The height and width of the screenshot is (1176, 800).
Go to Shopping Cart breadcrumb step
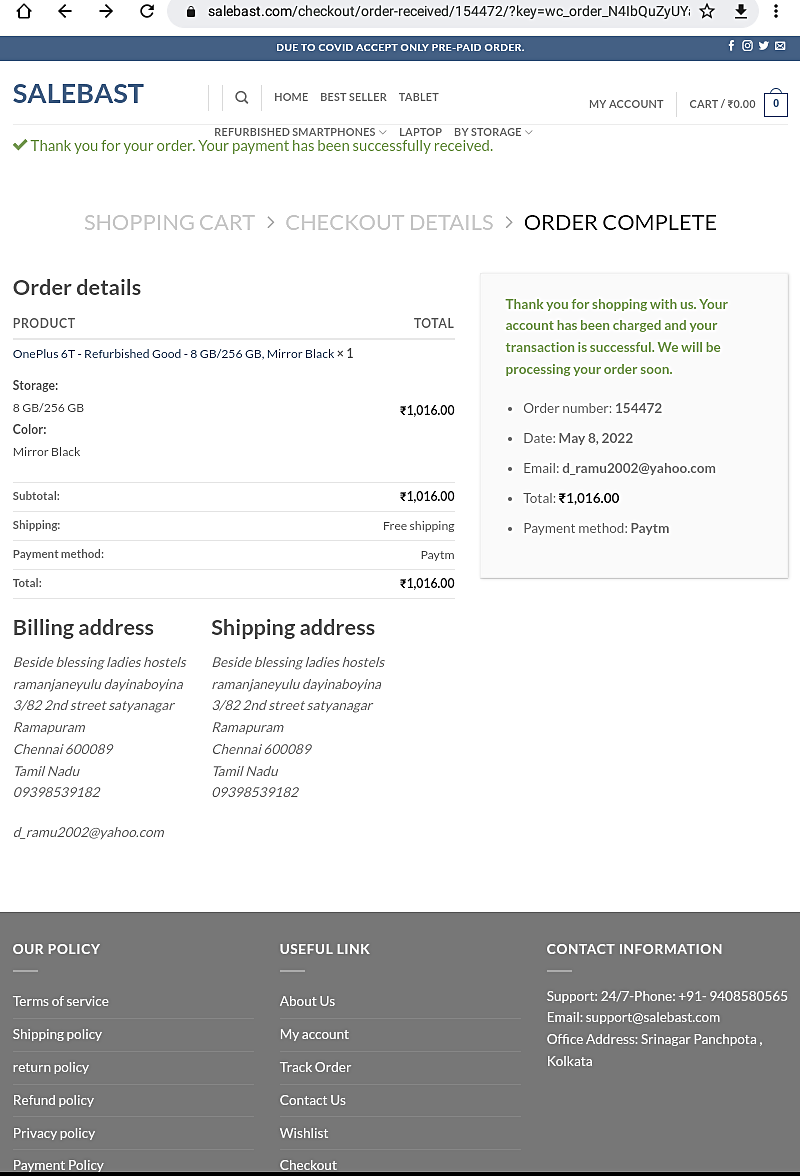click(169, 223)
